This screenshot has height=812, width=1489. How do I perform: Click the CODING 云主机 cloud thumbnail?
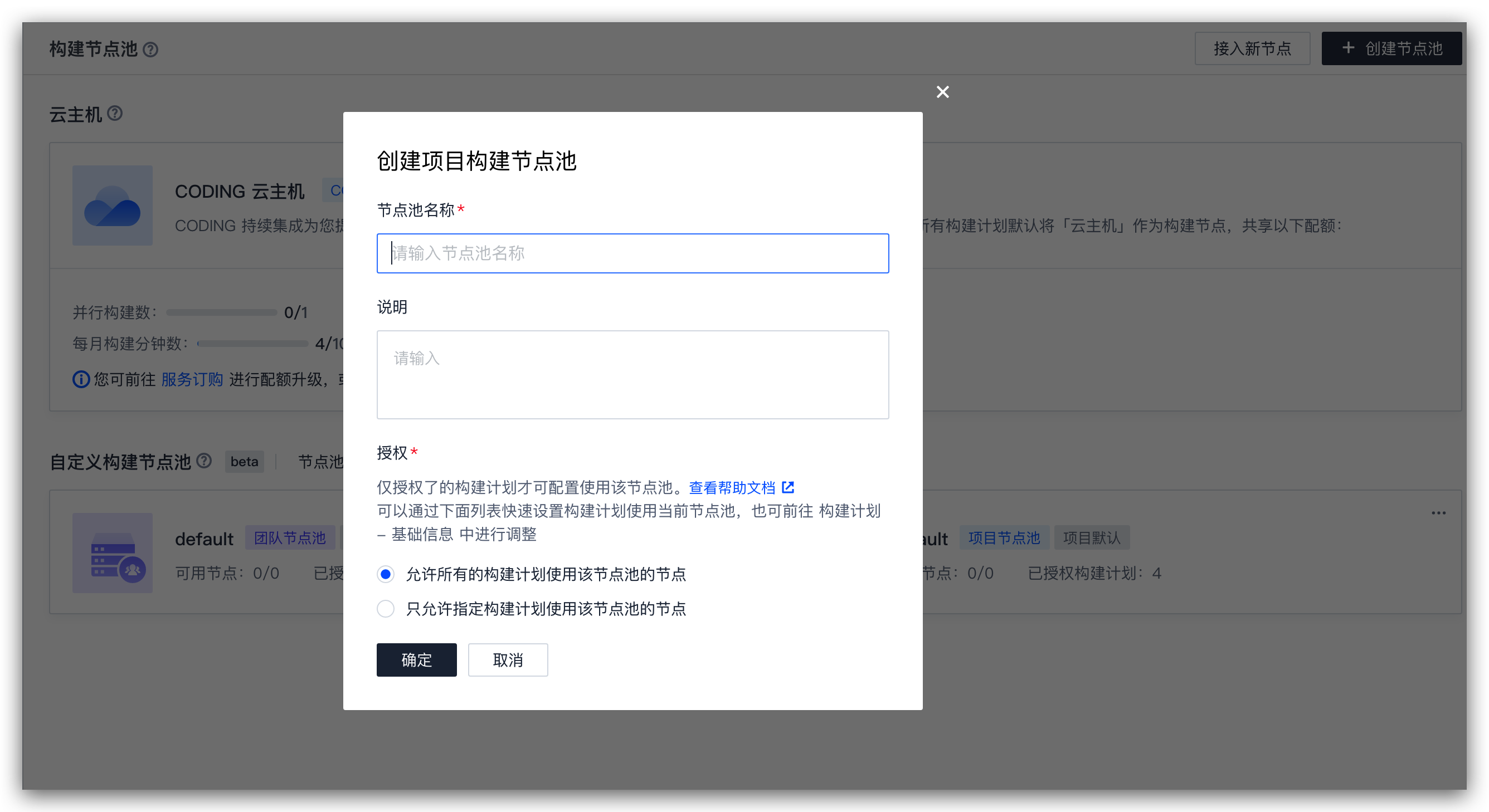tap(112, 206)
